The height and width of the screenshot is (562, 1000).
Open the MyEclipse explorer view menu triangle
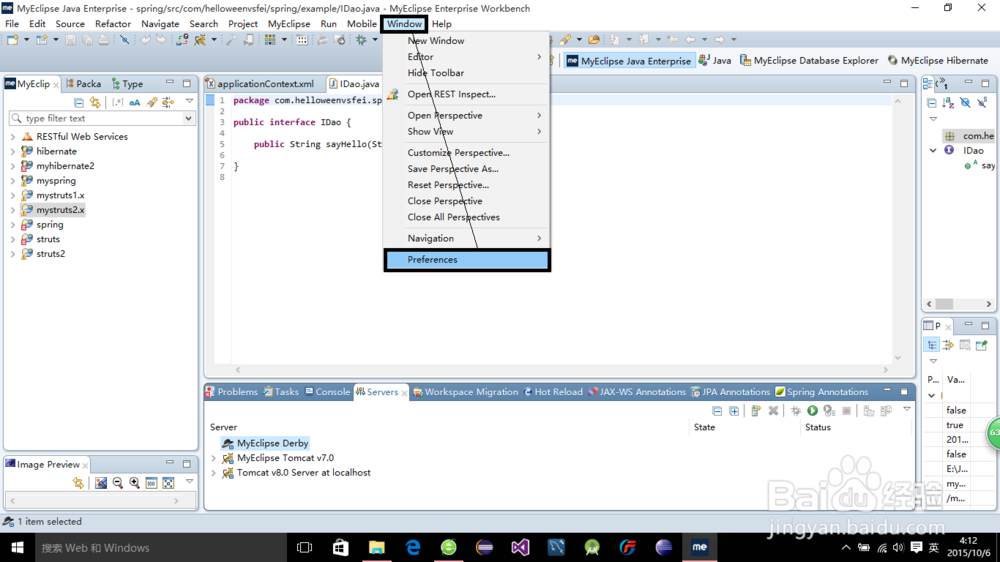coord(189,101)
